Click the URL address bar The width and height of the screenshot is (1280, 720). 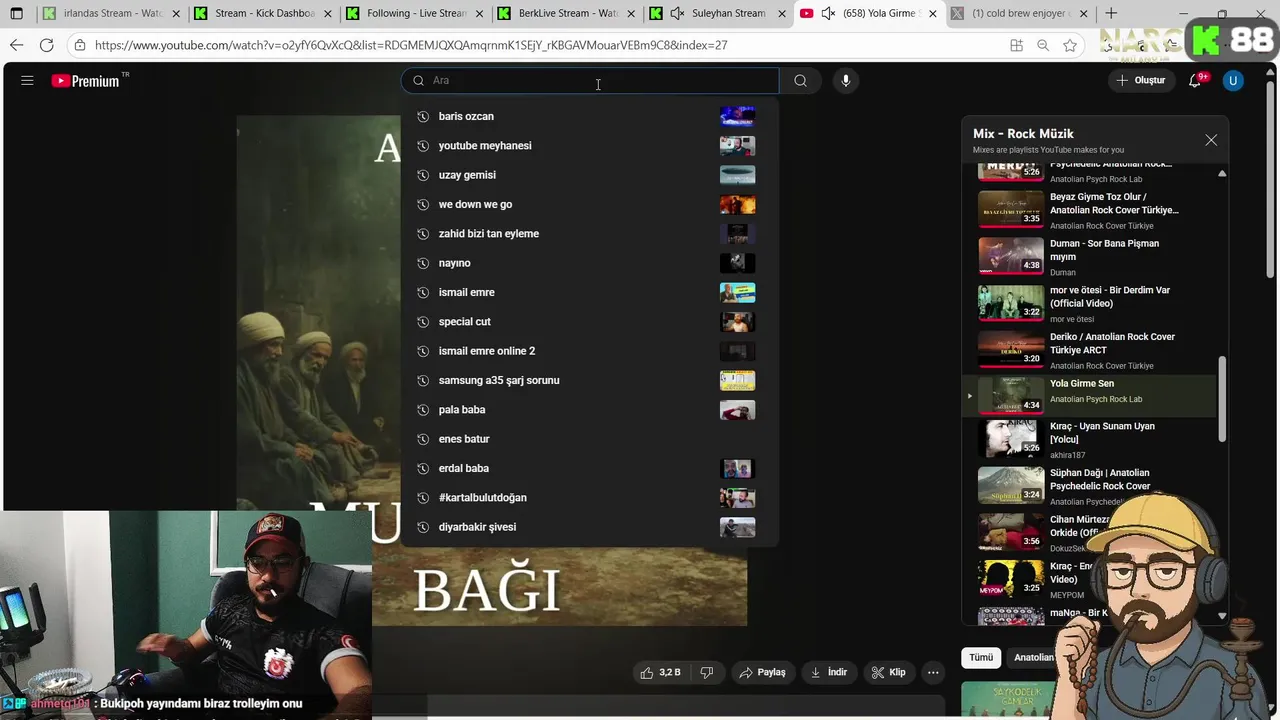point(540,45)
